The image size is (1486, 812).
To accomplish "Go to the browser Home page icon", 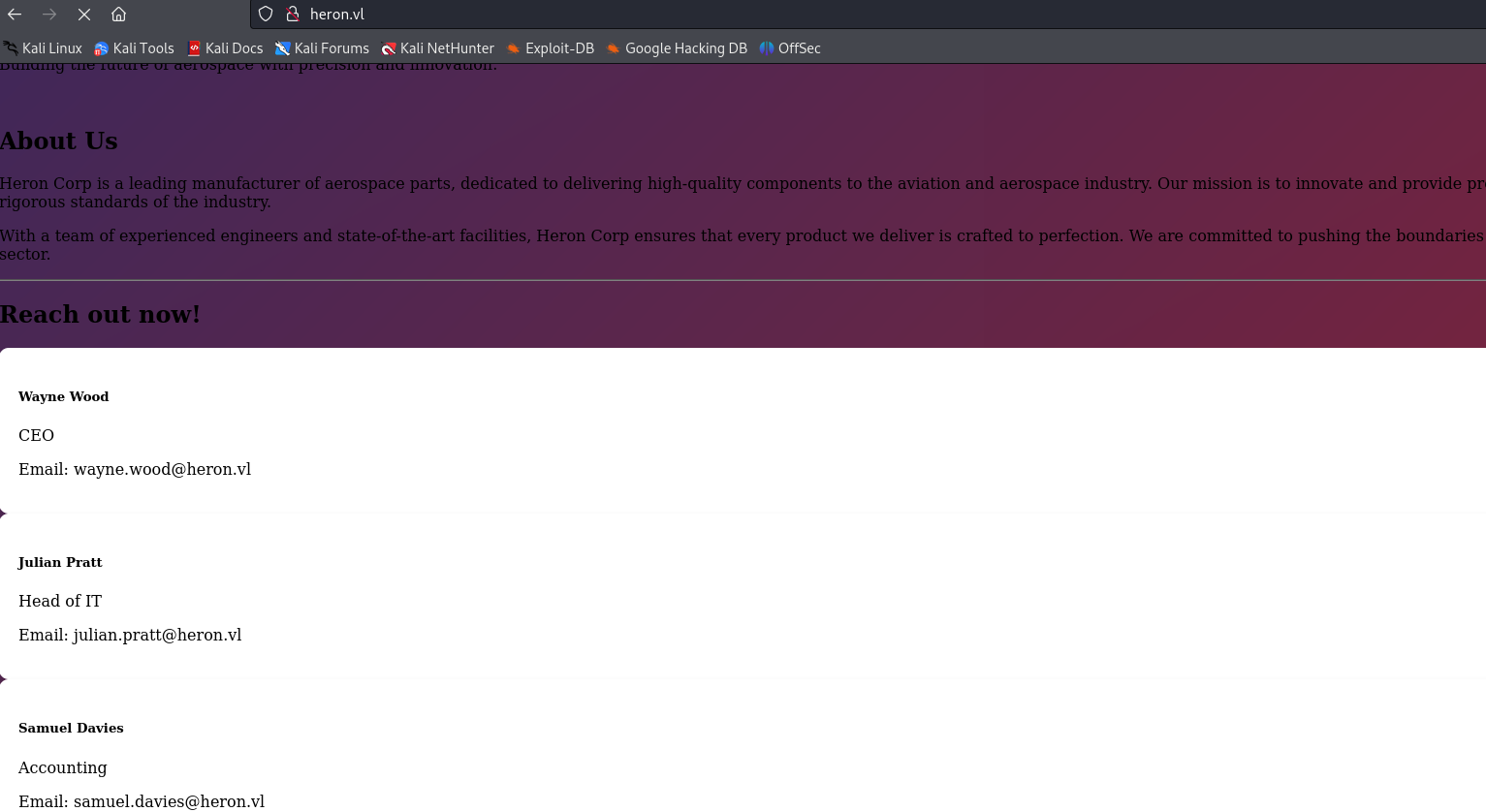I will 118,15.
